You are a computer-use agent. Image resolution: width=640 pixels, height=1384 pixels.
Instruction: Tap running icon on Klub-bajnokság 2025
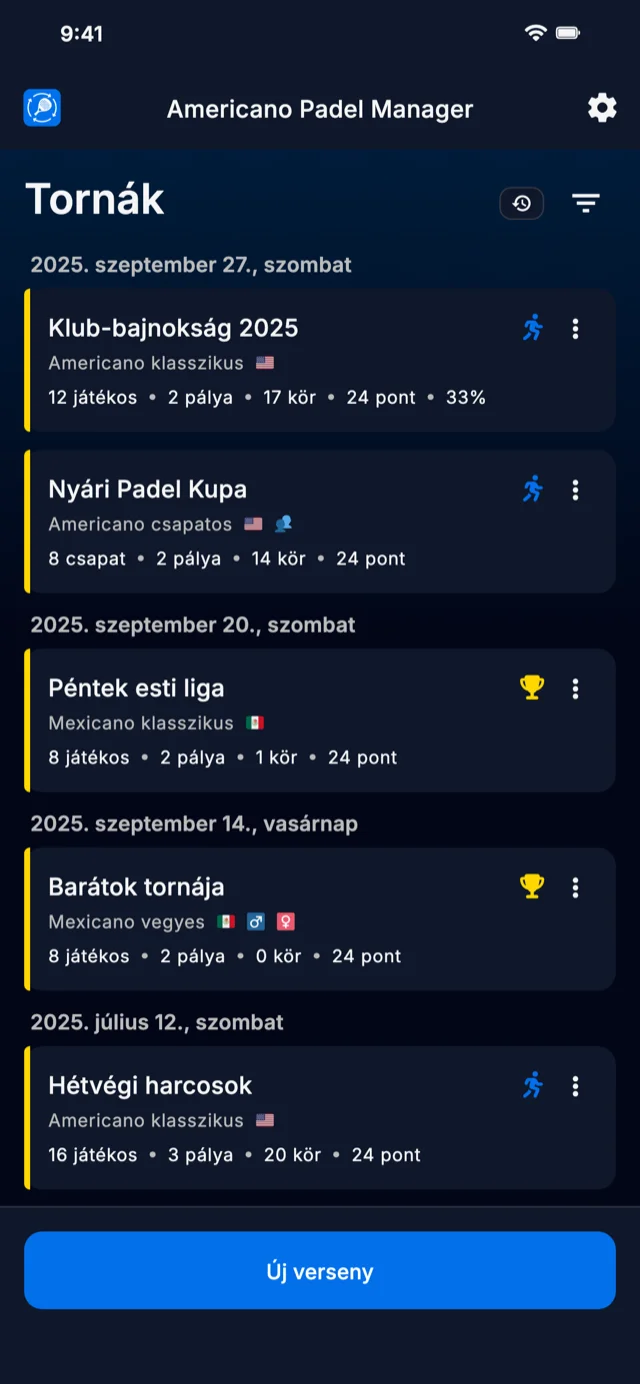click(533, 328)
